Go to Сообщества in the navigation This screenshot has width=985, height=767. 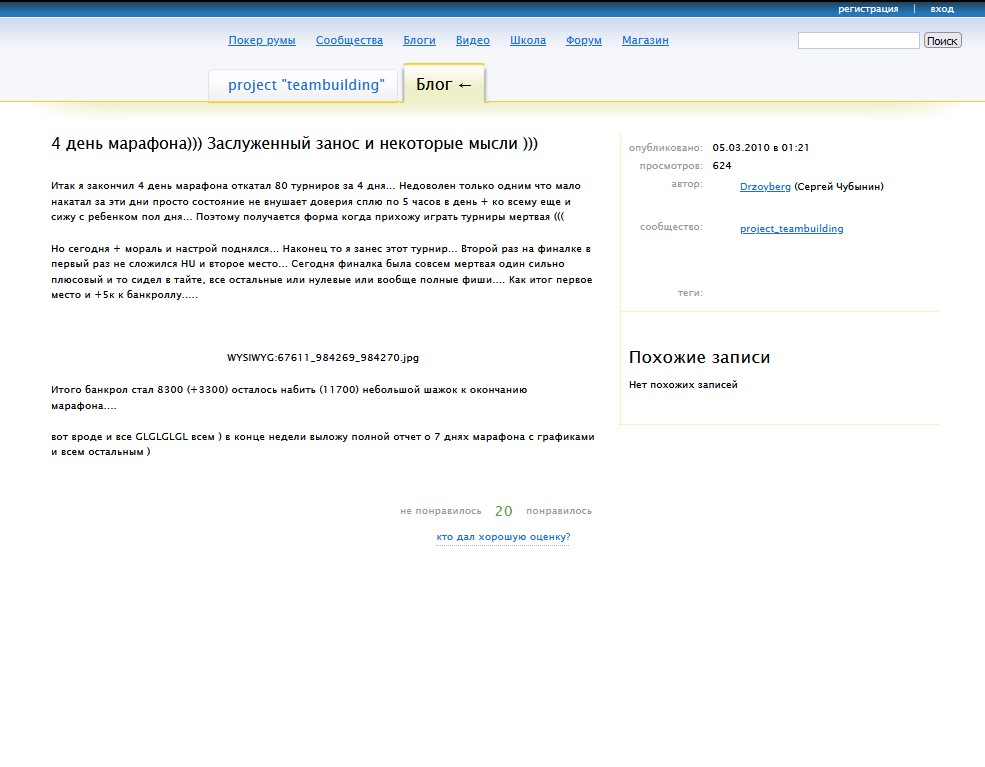pyautogui.click(x=349, y=41)
